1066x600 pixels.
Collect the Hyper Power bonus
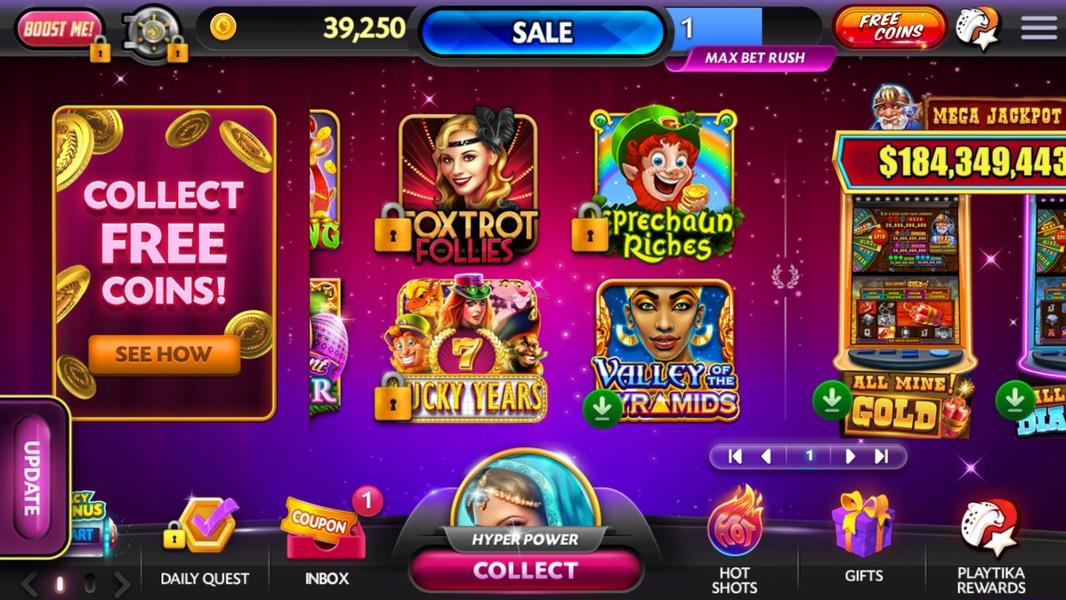(x=526, y=570)
